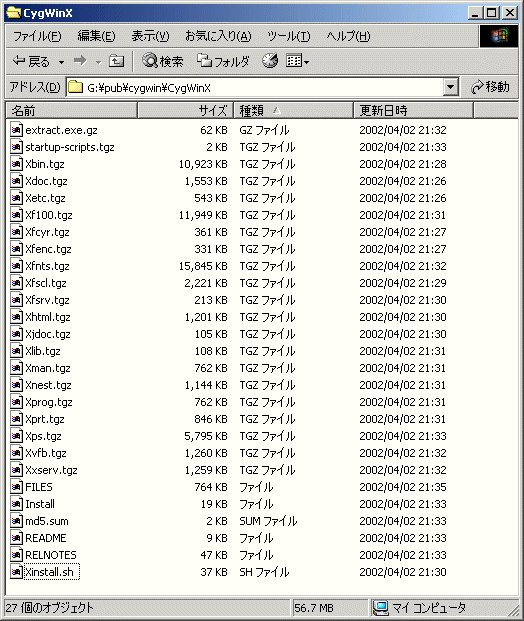Select the Xfnts.tgz file entry
This screenshot has width=524, height=621.
(47, 266)
